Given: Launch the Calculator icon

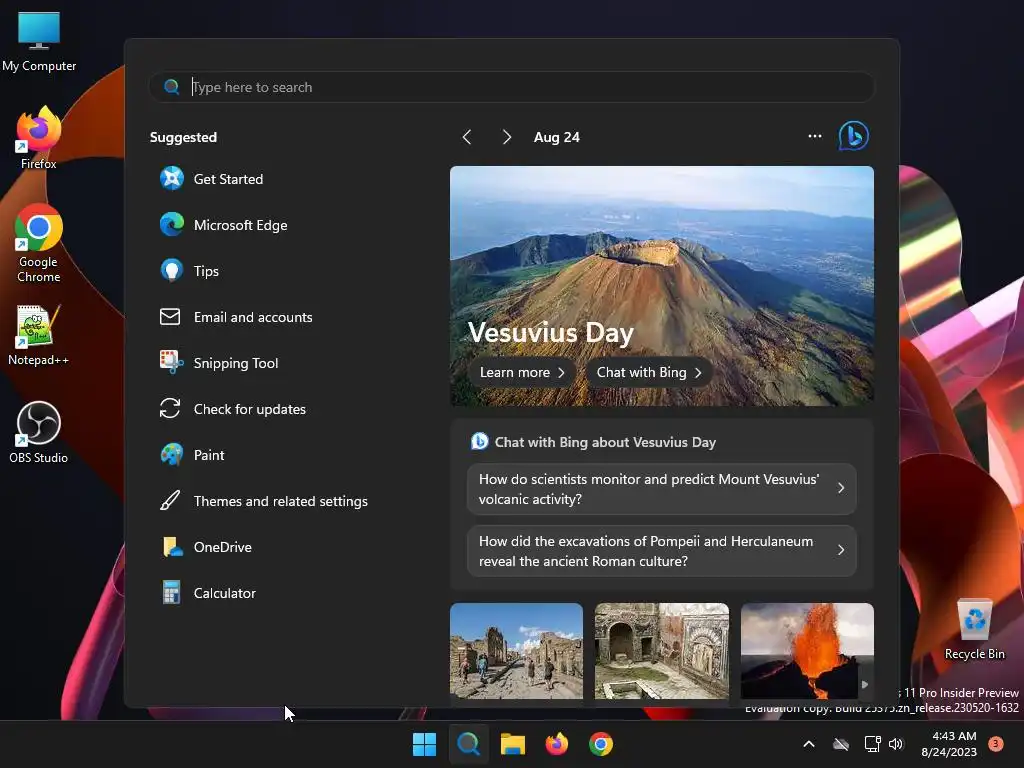Looking at the screenshot, I should [x=171, y=592].
